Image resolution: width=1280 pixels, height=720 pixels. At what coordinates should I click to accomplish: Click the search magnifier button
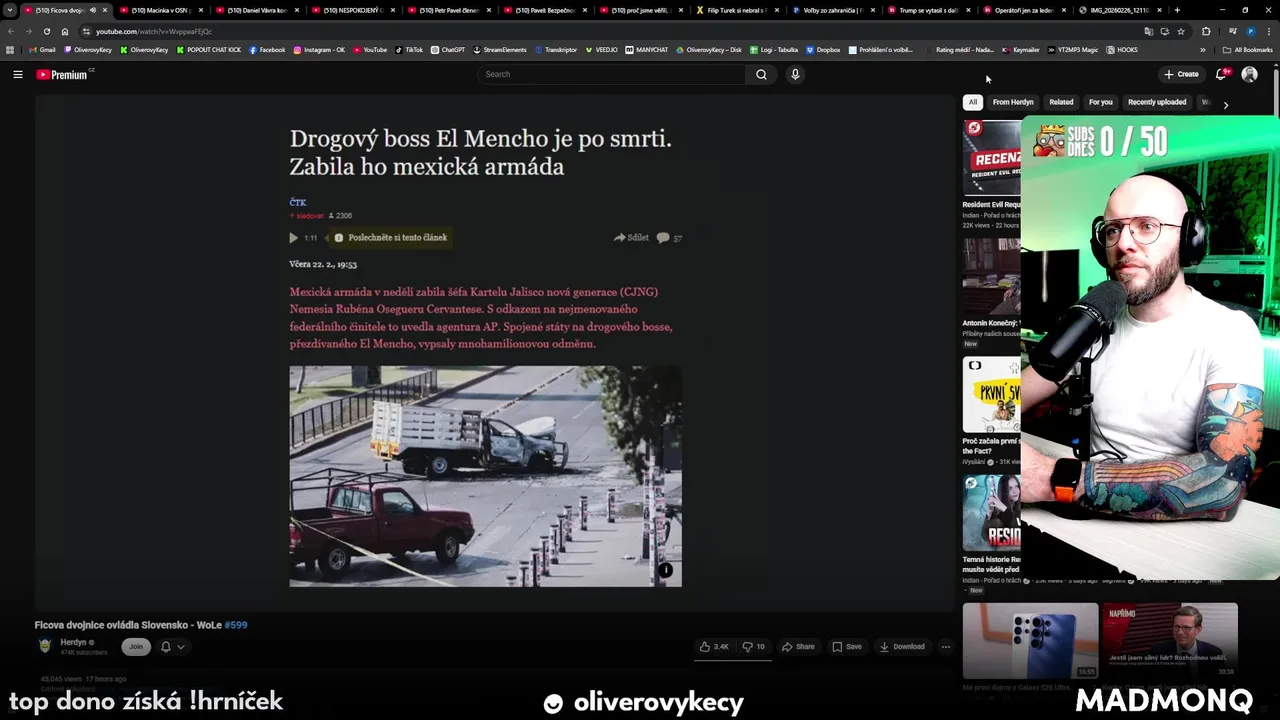tap(761, 74)
